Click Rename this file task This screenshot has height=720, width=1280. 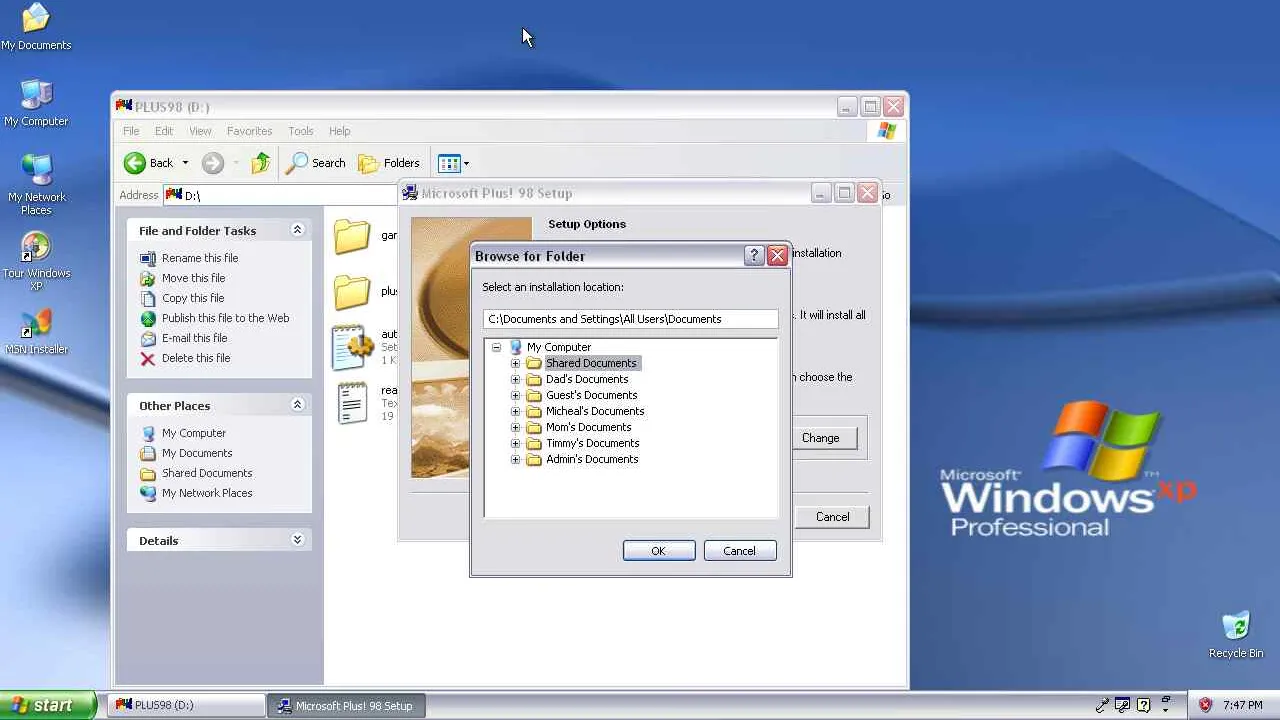(200, 258)
